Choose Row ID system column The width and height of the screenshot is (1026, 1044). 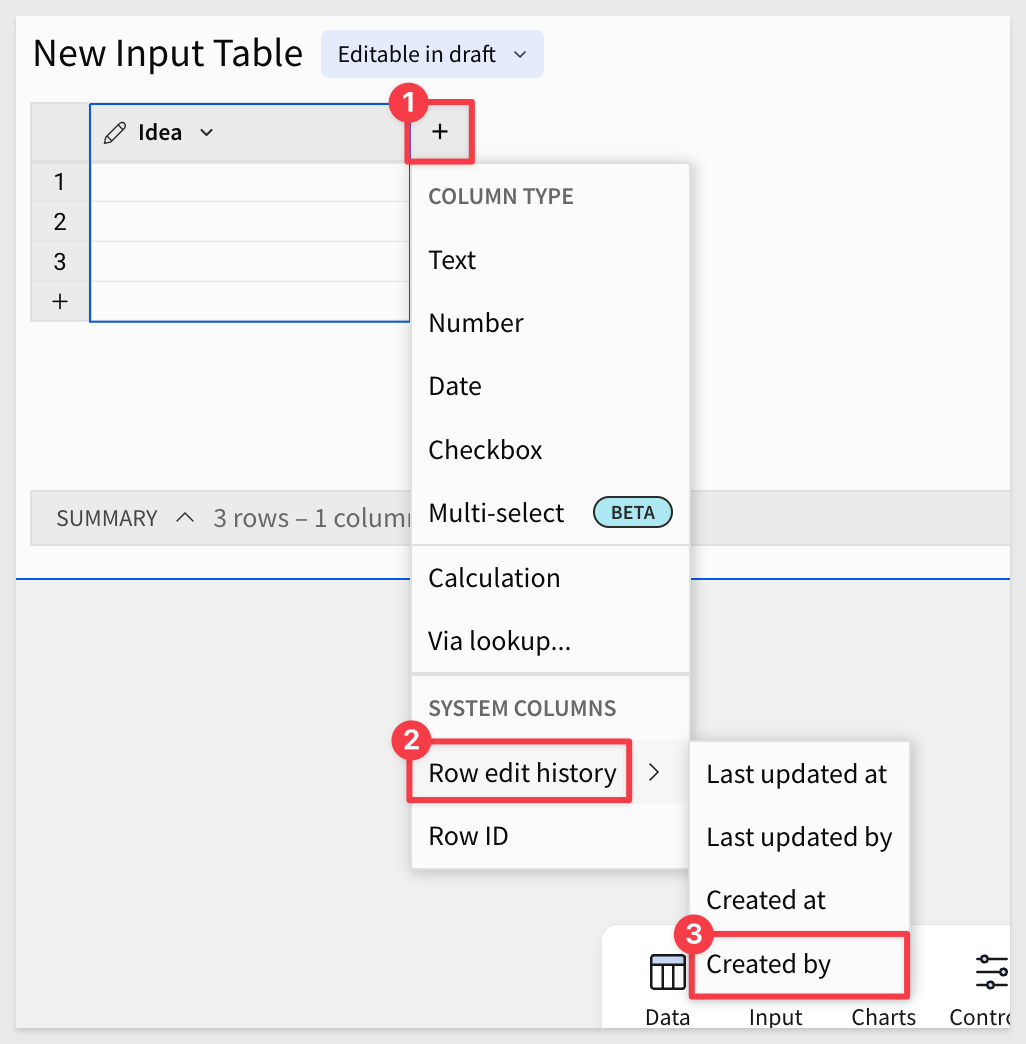click(550, 836)
